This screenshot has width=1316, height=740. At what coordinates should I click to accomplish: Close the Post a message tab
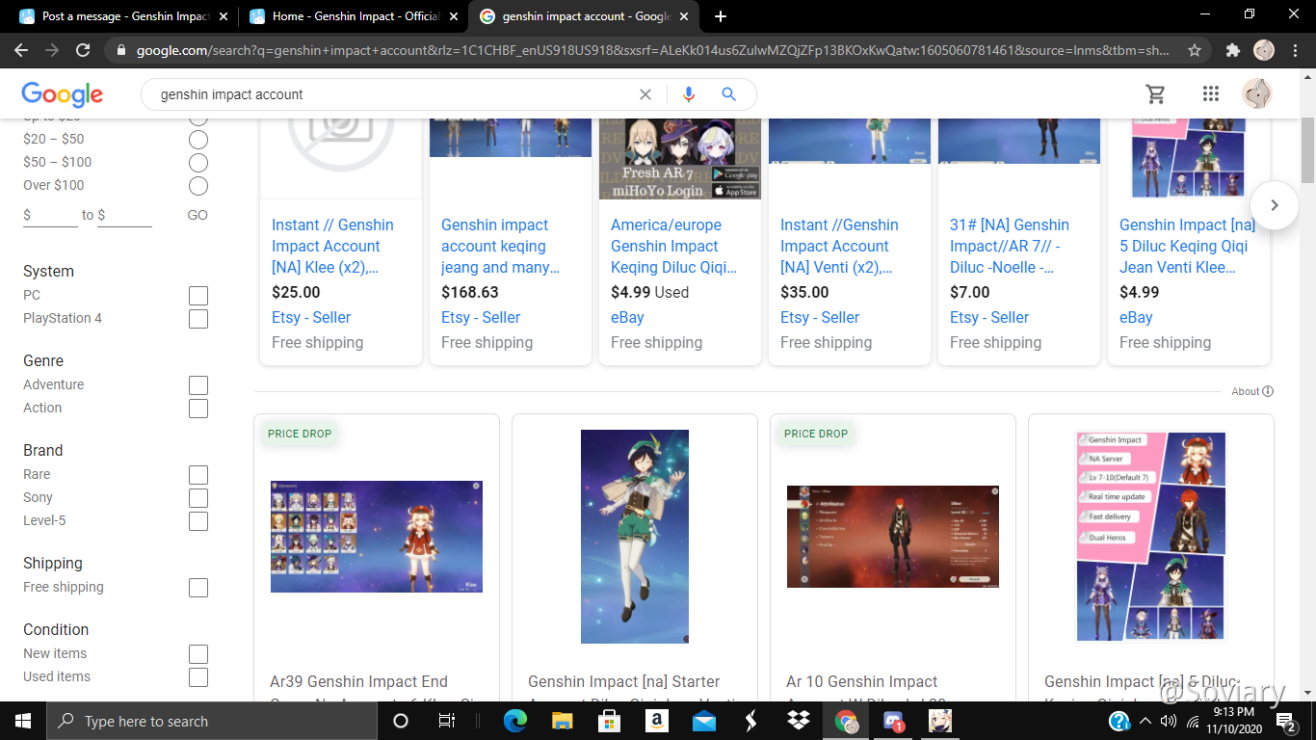pyautogui.click(x=222, y=16)
